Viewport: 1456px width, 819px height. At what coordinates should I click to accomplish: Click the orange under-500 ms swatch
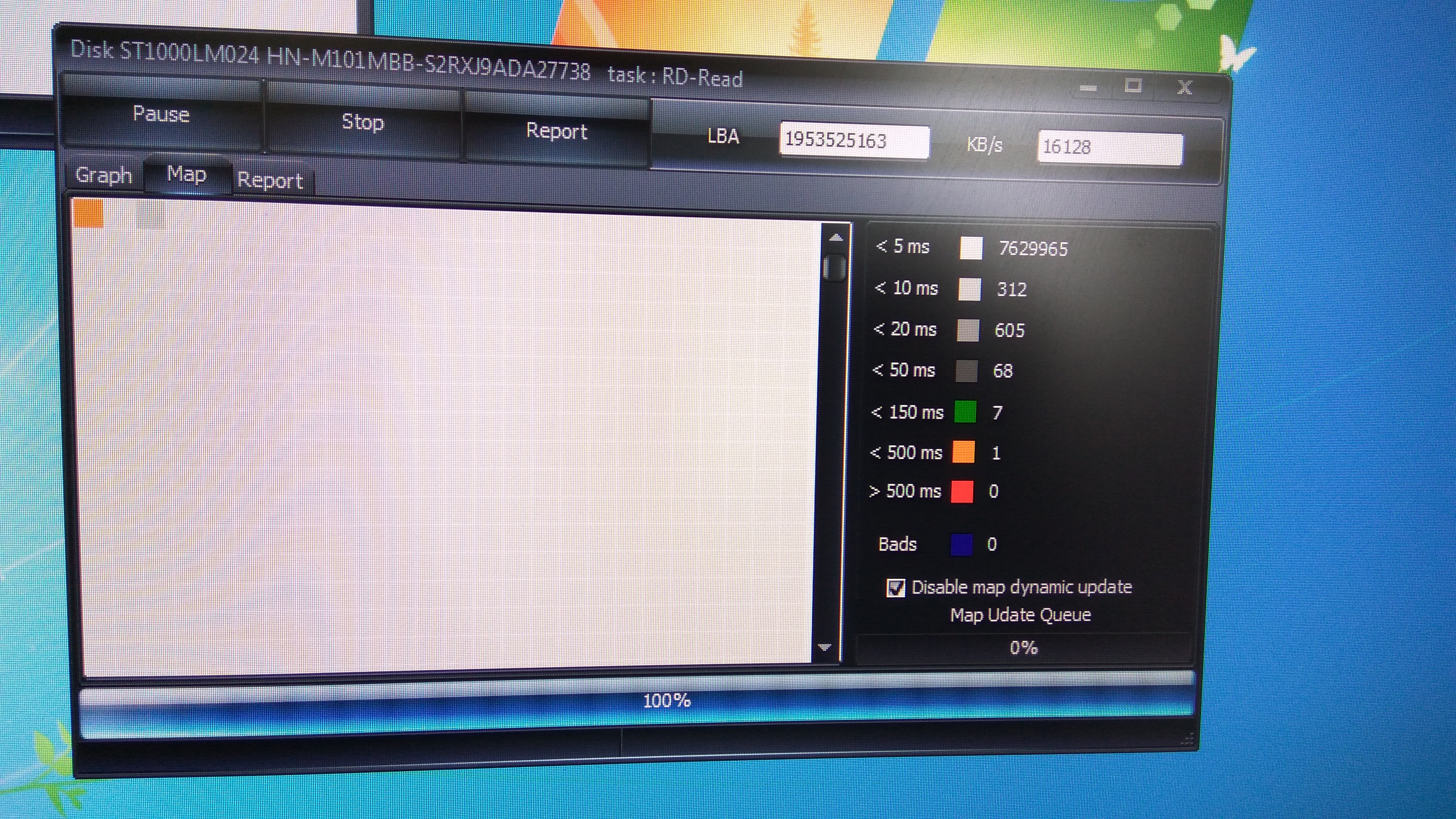964,452
